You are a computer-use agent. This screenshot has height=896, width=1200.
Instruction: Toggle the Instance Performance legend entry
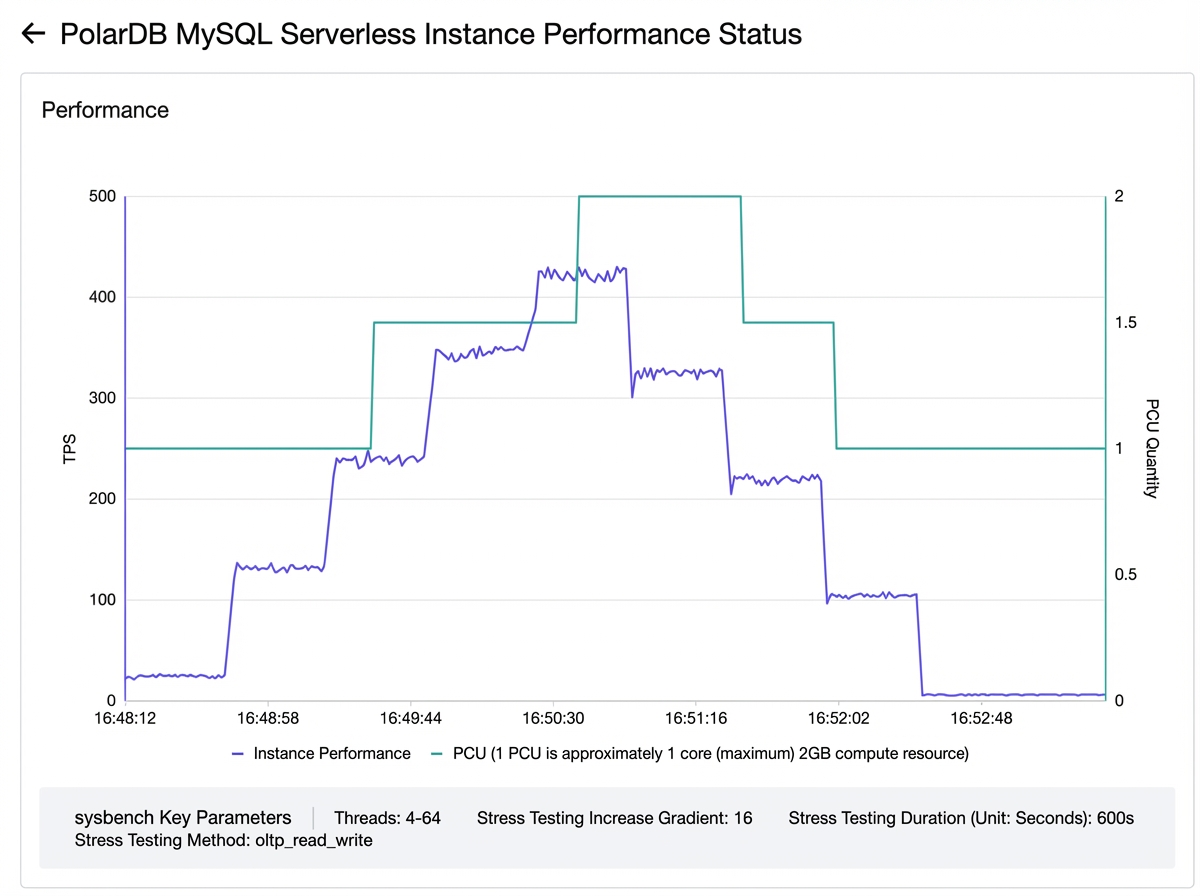321,753
